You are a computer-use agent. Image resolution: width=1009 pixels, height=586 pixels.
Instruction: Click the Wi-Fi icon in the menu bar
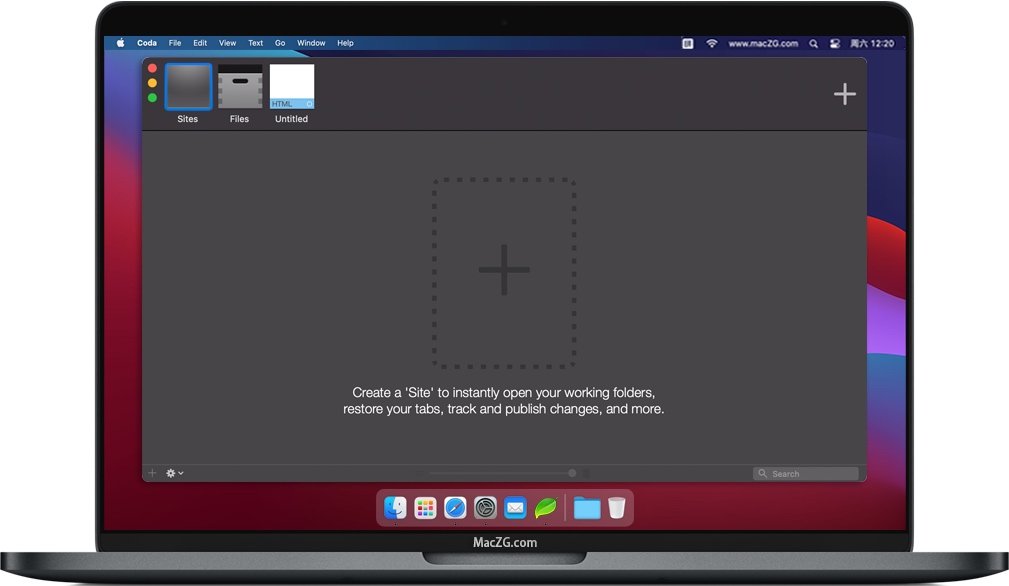(x=711, y=43)
